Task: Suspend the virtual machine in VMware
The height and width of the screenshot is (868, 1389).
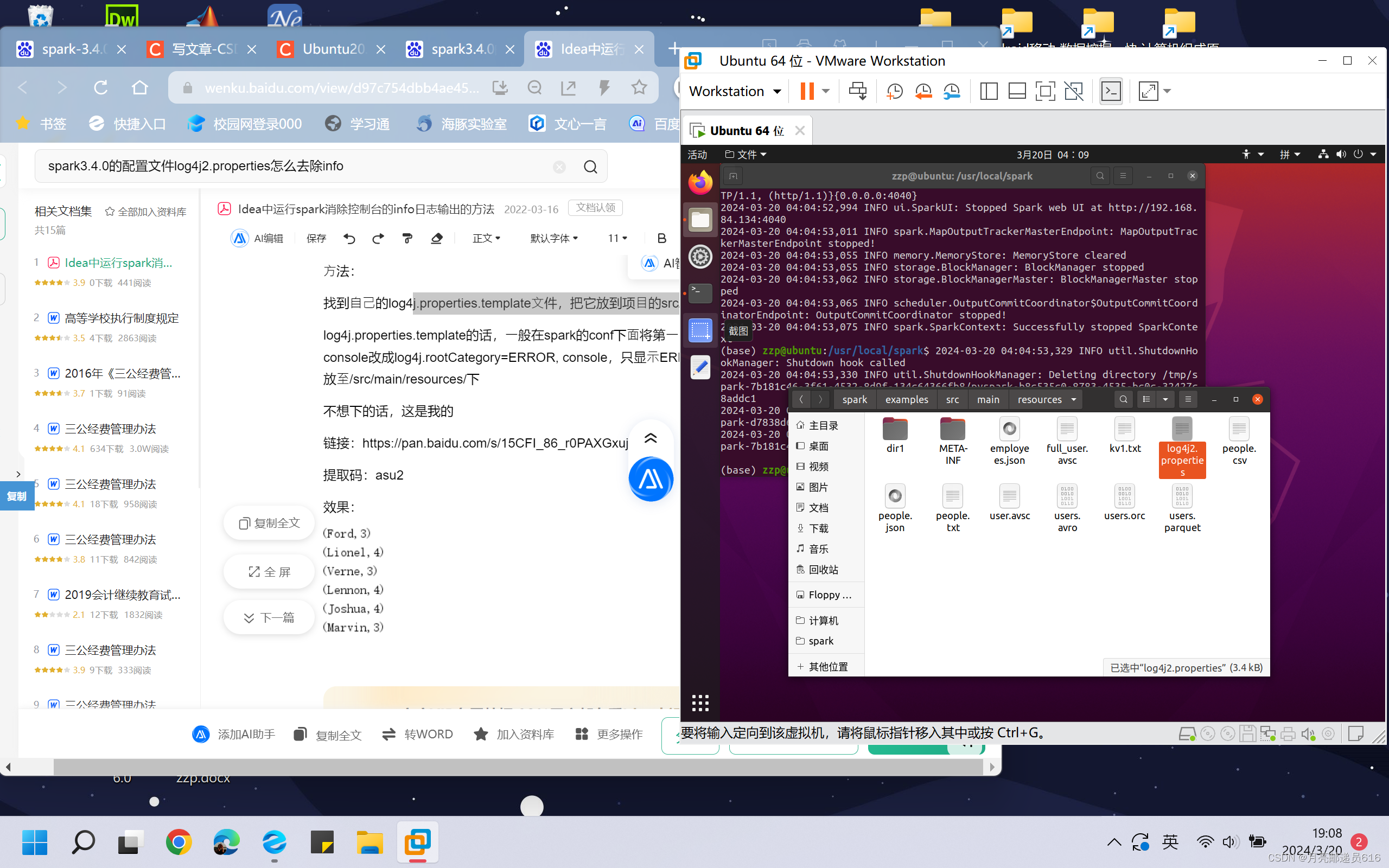Action: coord(806,91)
